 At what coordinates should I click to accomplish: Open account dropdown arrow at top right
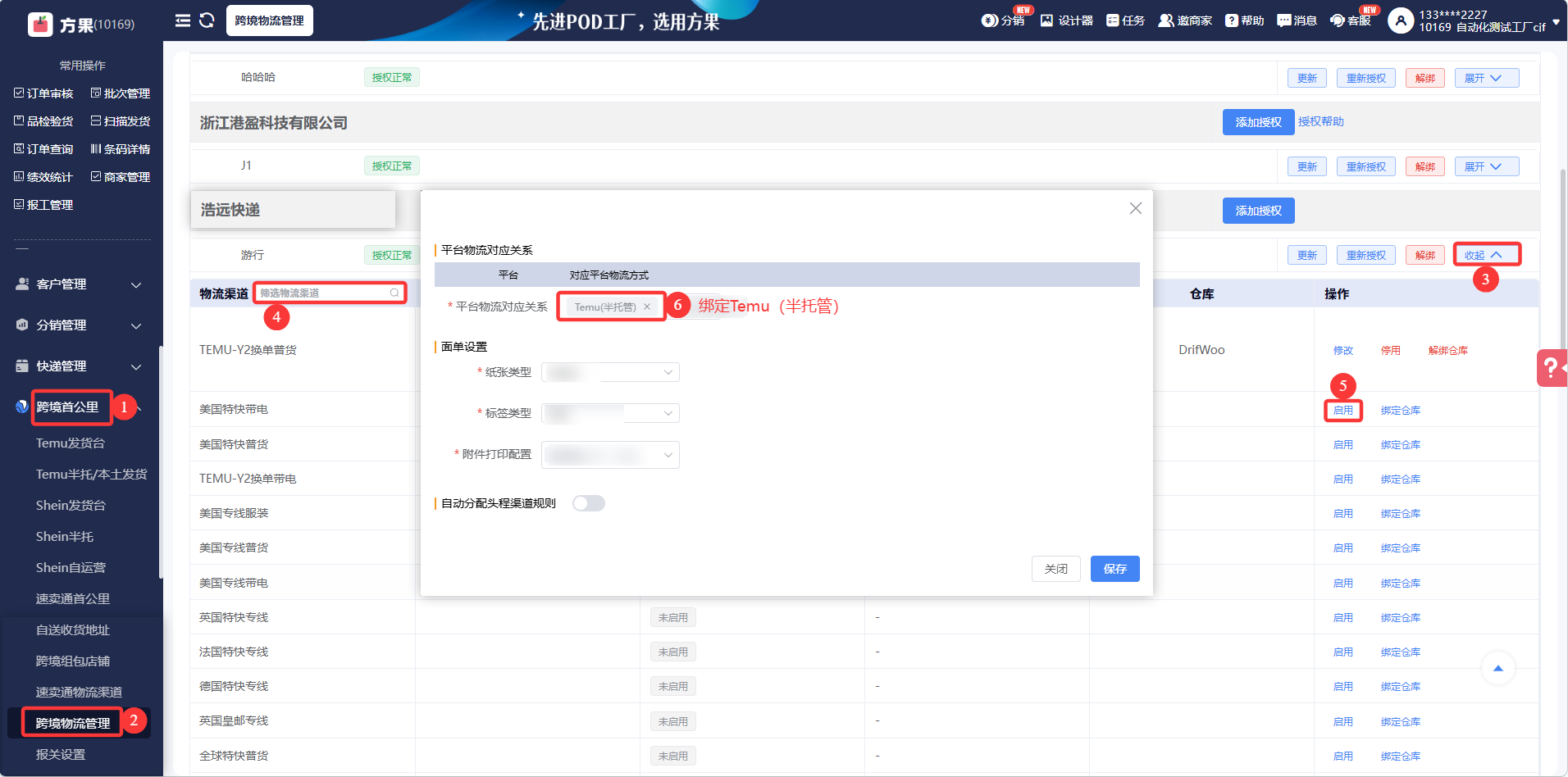point(1556,22)
